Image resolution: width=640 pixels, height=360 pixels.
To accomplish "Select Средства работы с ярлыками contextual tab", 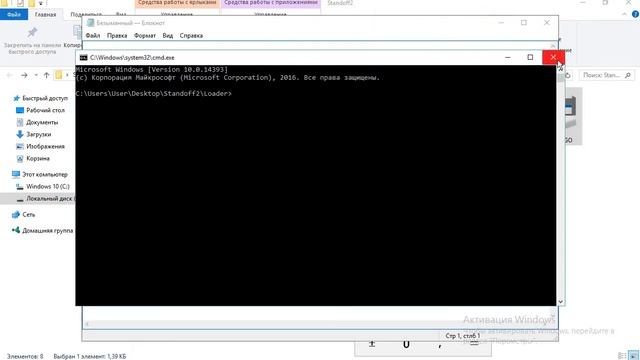I will click(x=177, y=3).
